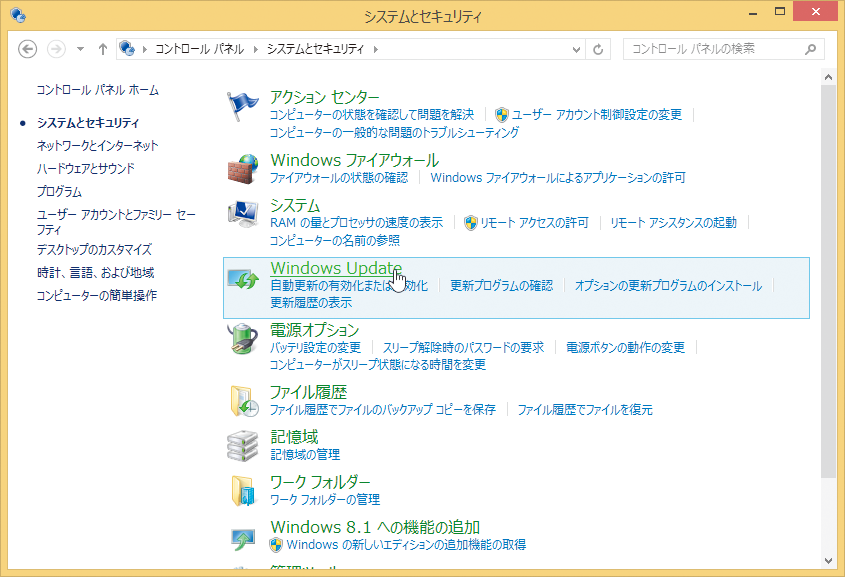Viewport: 845px width, 577px height.
Task: Click コンピューターがスリープ状態になる時間を変更
Action: point(378,365)
